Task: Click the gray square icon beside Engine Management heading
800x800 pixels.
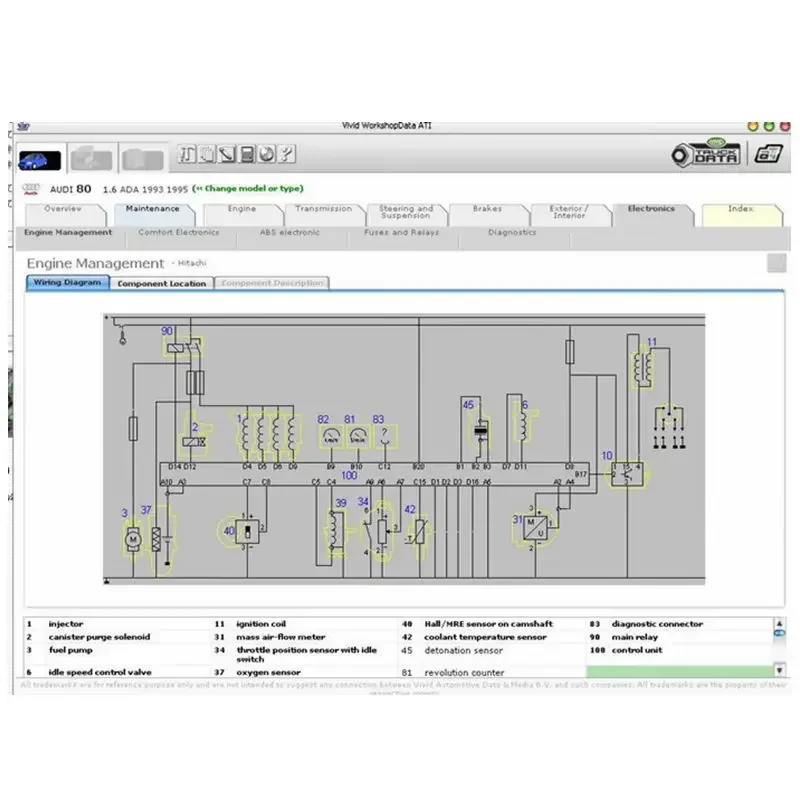Action: (777, 263)
